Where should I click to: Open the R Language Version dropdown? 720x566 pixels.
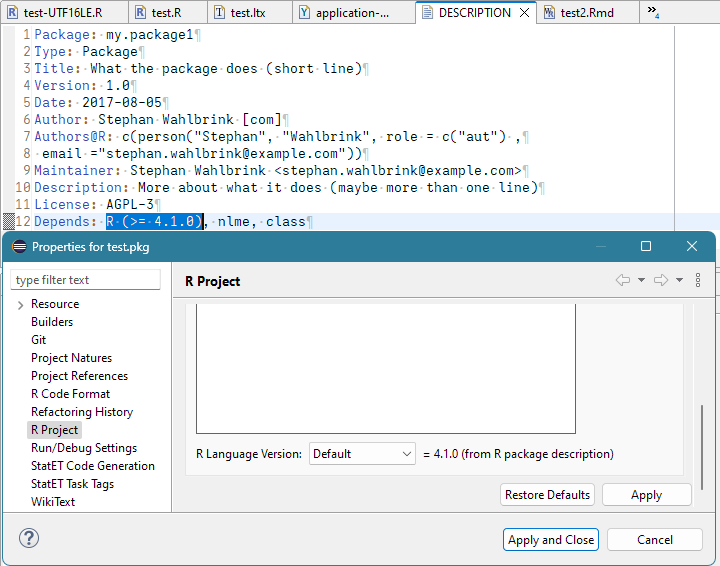[x=362, y=454]
